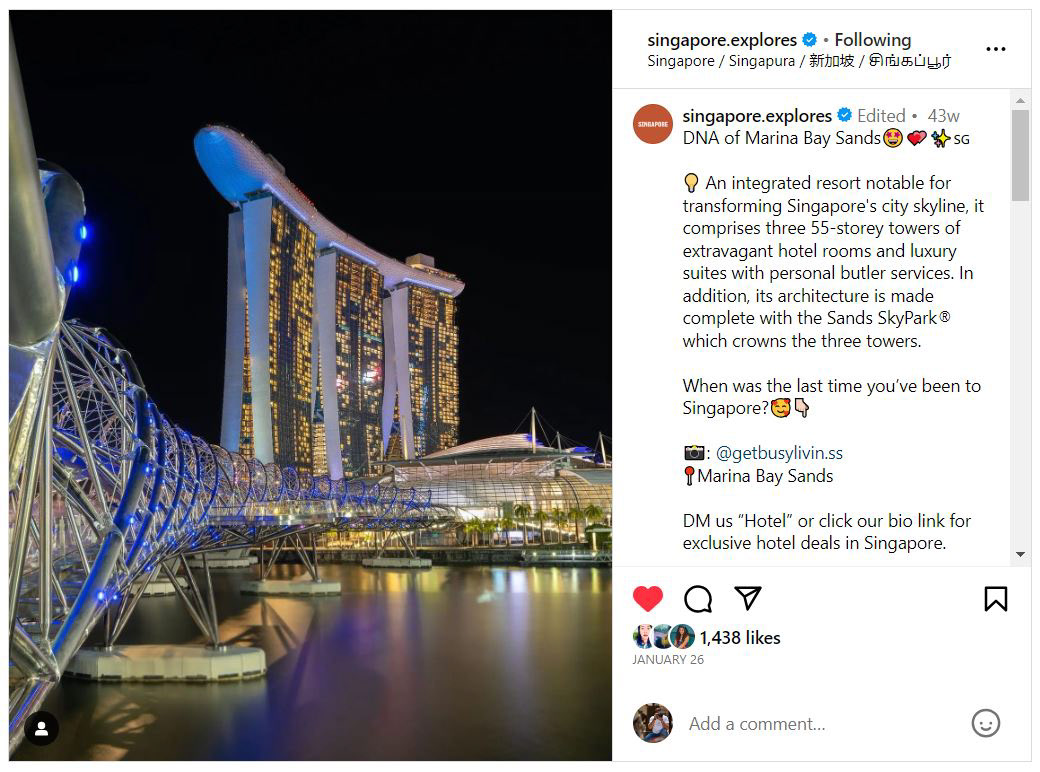View list of 1,438 likes
This screenshot has width=1040, height=772.
point(740,637)
